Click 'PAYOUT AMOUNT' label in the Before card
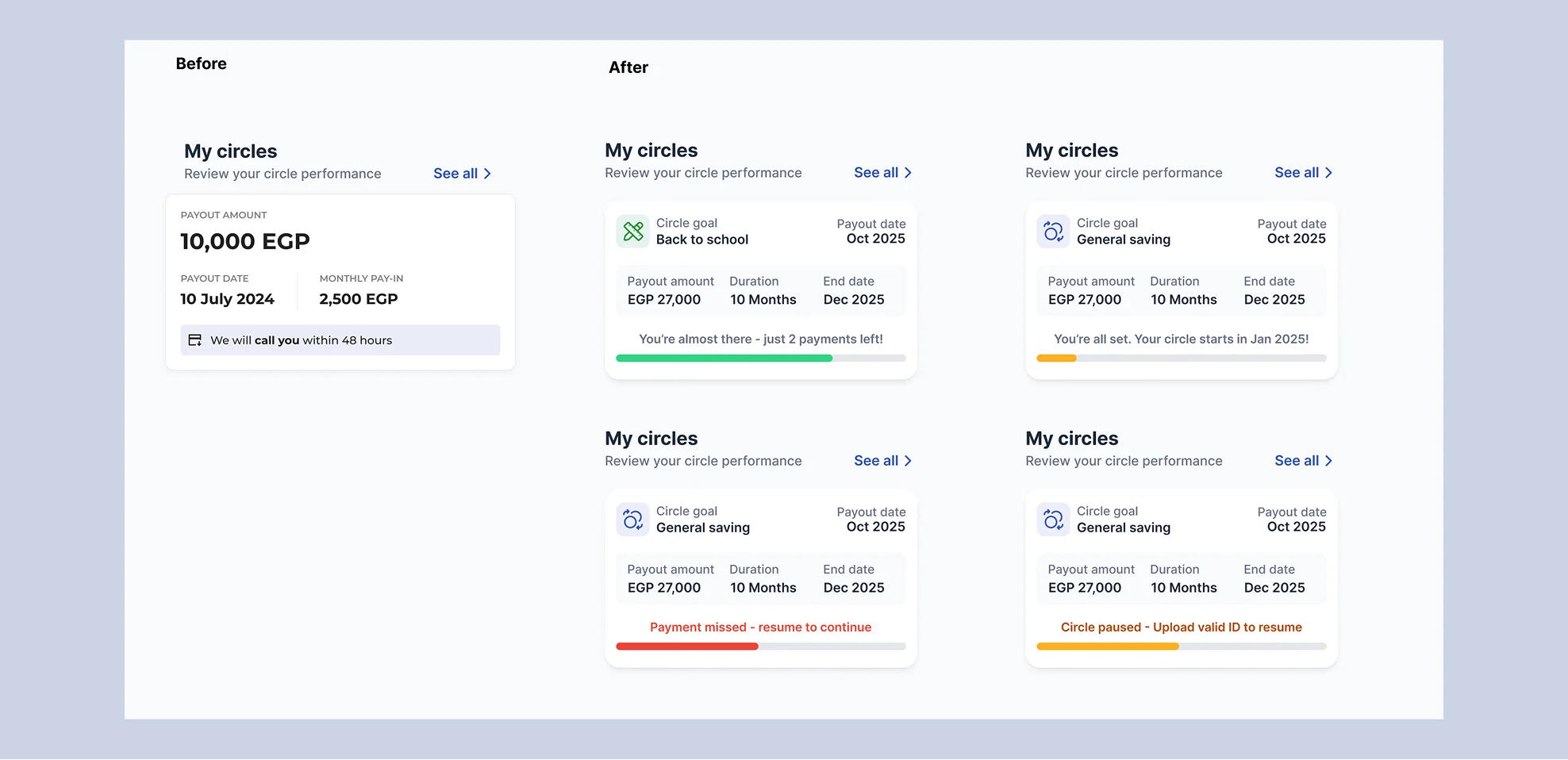The image size is (1568, 760). [x=224, y=215]
